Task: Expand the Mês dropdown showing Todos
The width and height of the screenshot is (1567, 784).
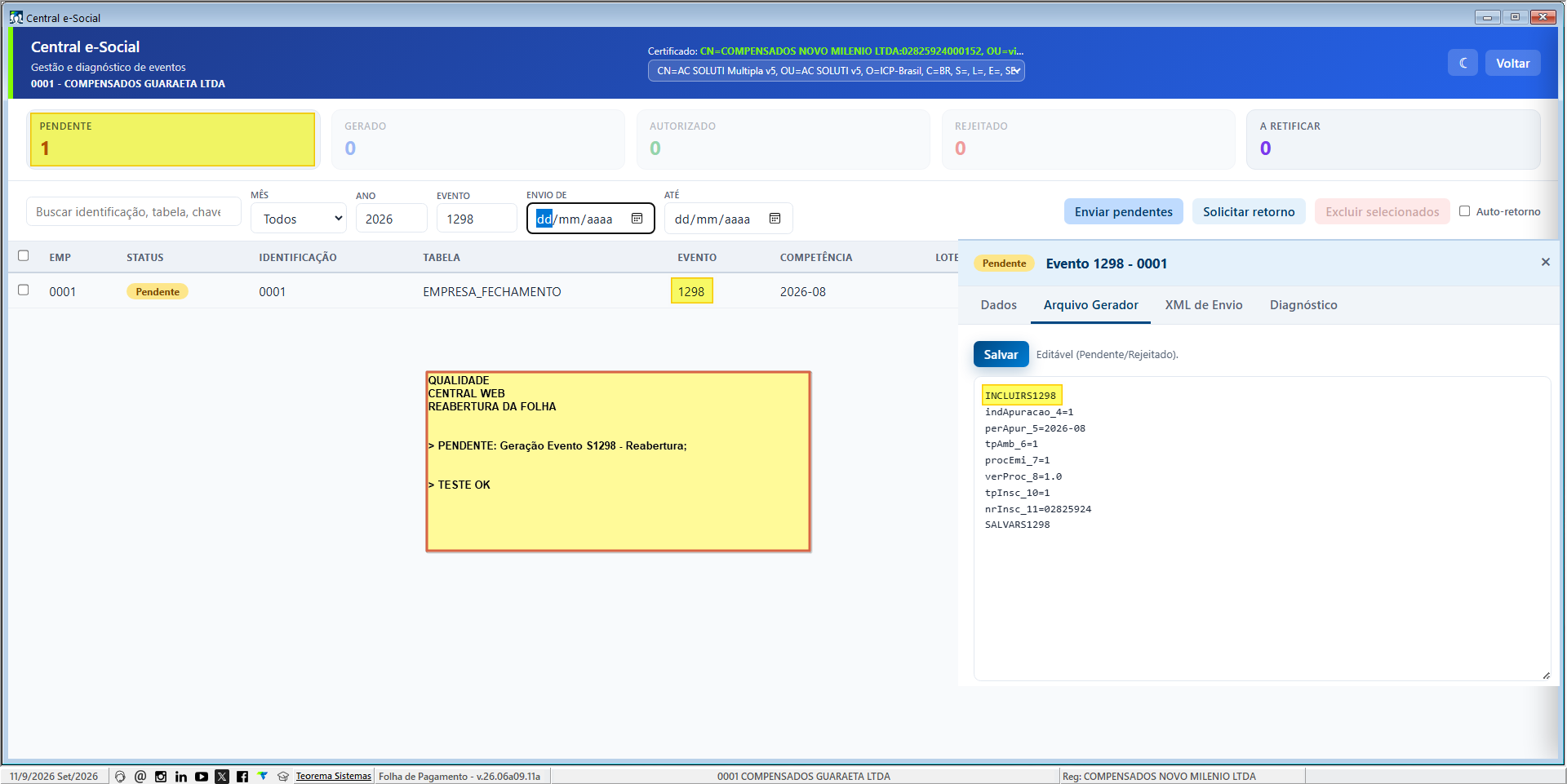Action: 299,219
